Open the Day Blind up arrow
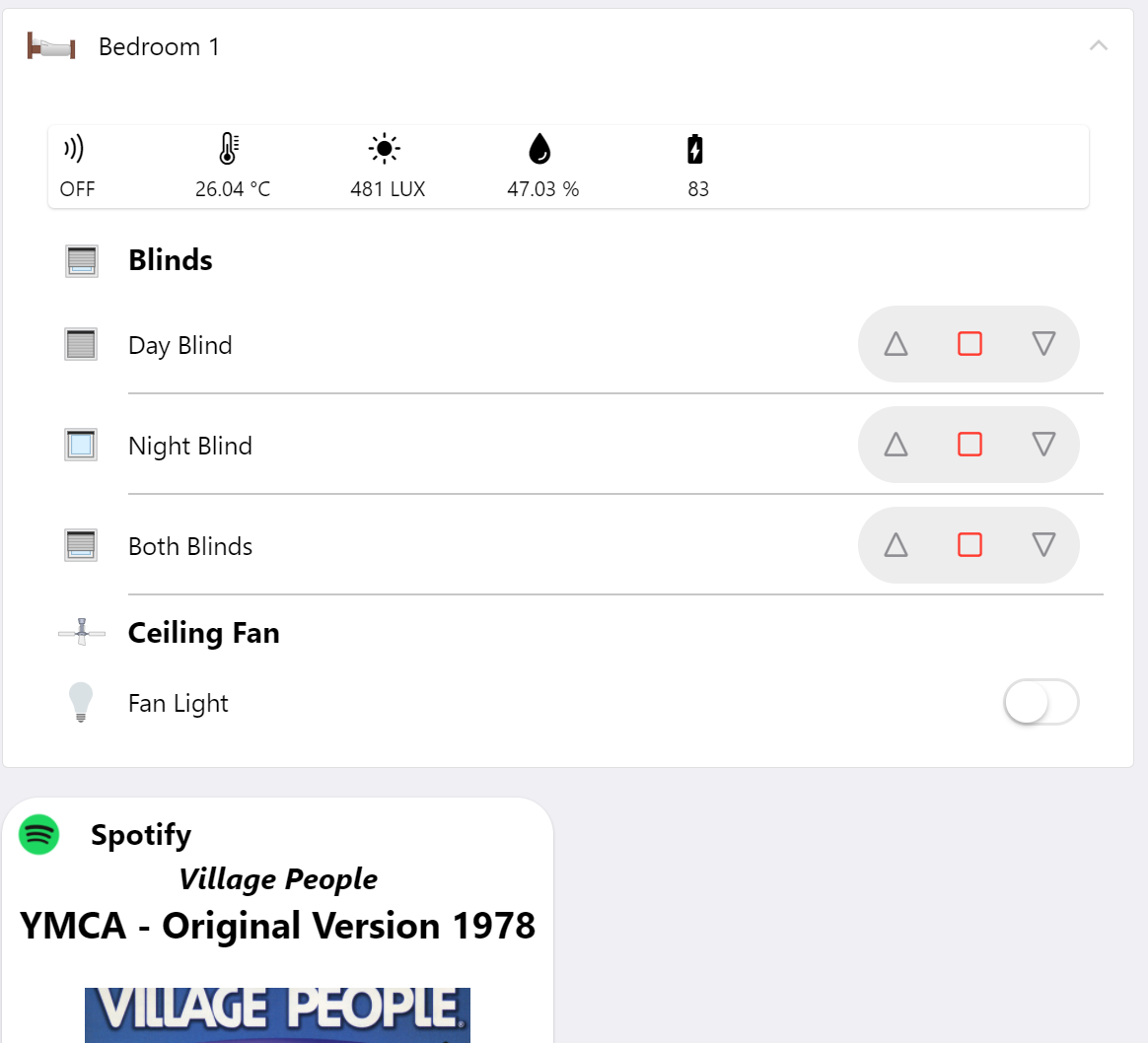The height and width of the screenshot is (1043, 1148). (896, 344)
